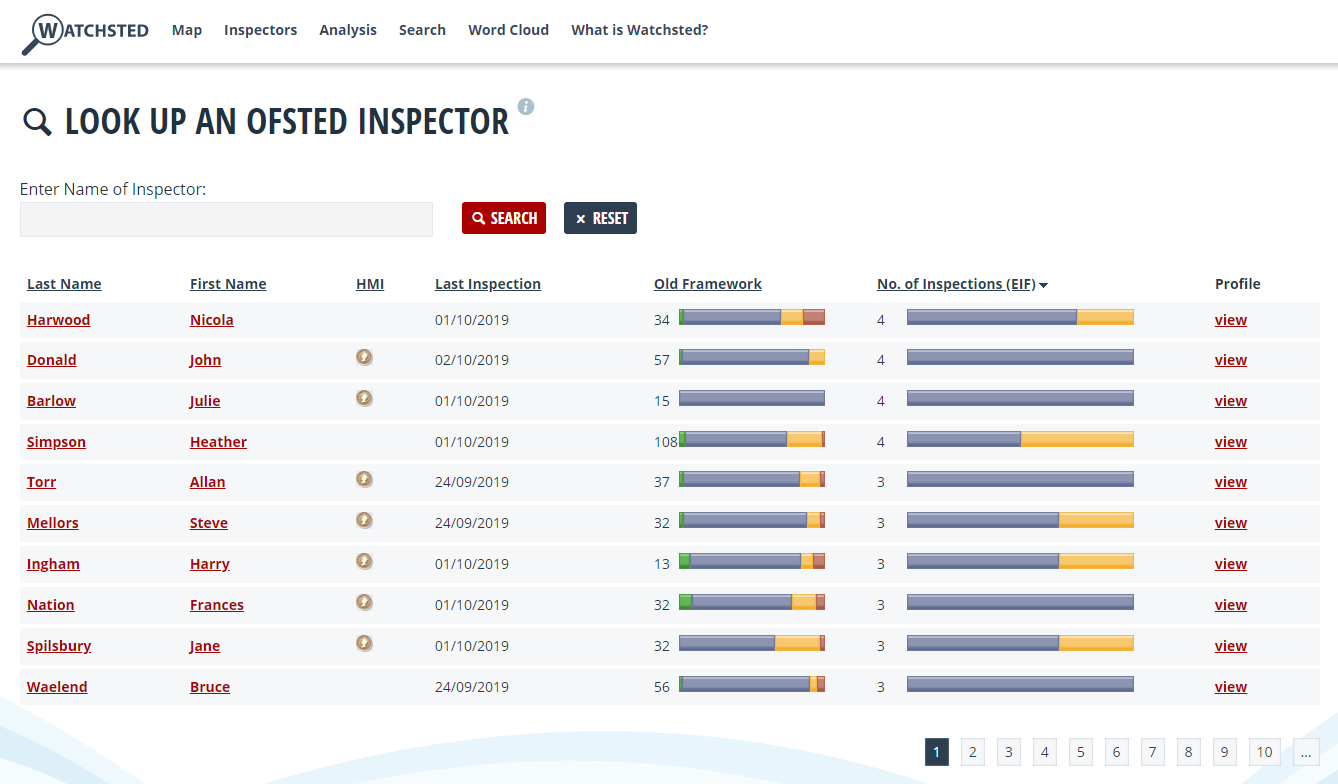Sort the table by Last Inspection header
The height and width of the screenshot is (784, 1338).
point(487,284)
